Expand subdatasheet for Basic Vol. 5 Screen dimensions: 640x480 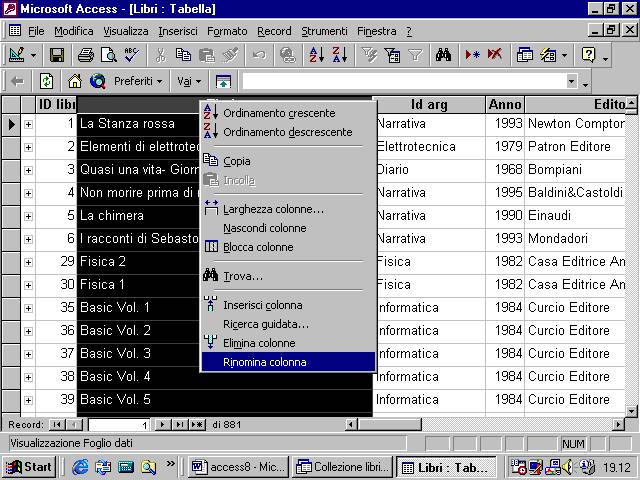click(28, 400)
